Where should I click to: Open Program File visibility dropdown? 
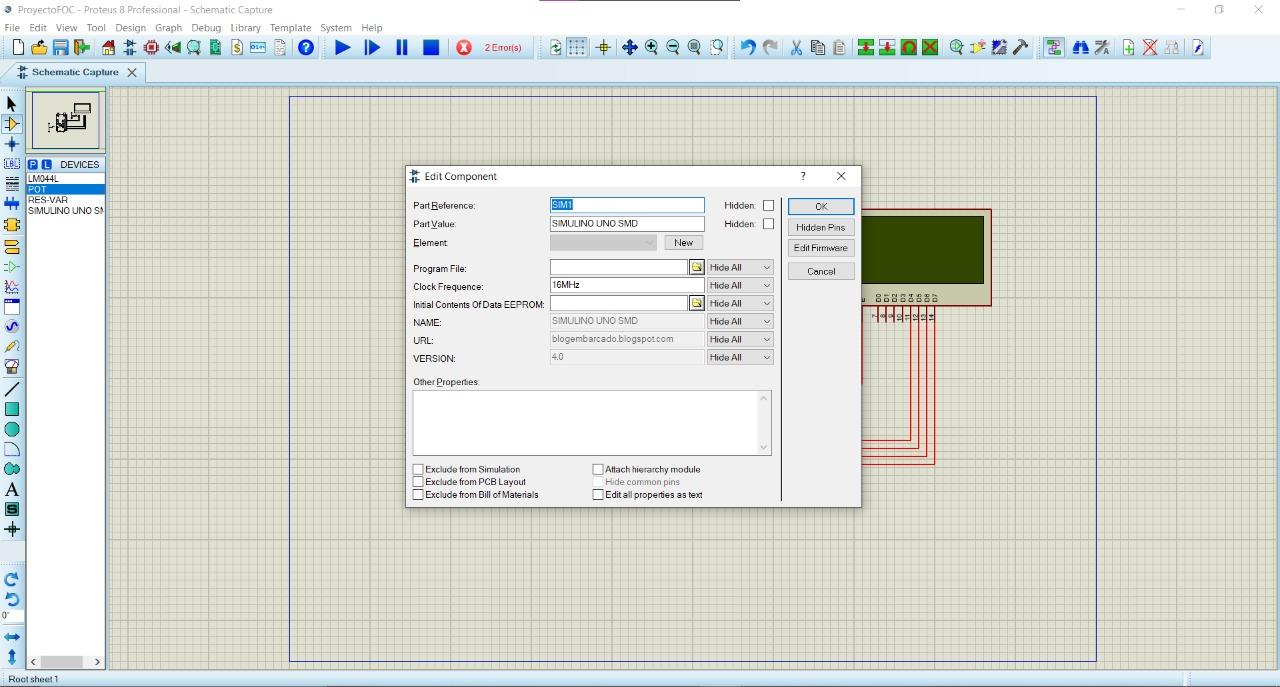click(740, 268)
